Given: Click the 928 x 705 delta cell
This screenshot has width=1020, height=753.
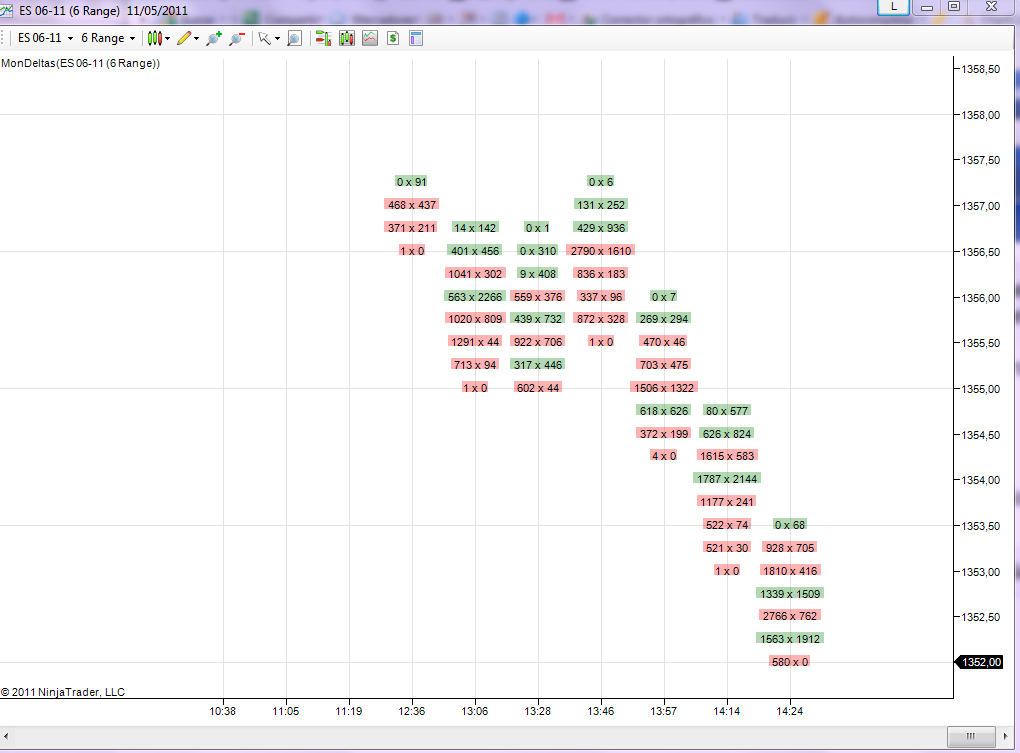Looking at the screenshot, I should (x=790, y=548).
